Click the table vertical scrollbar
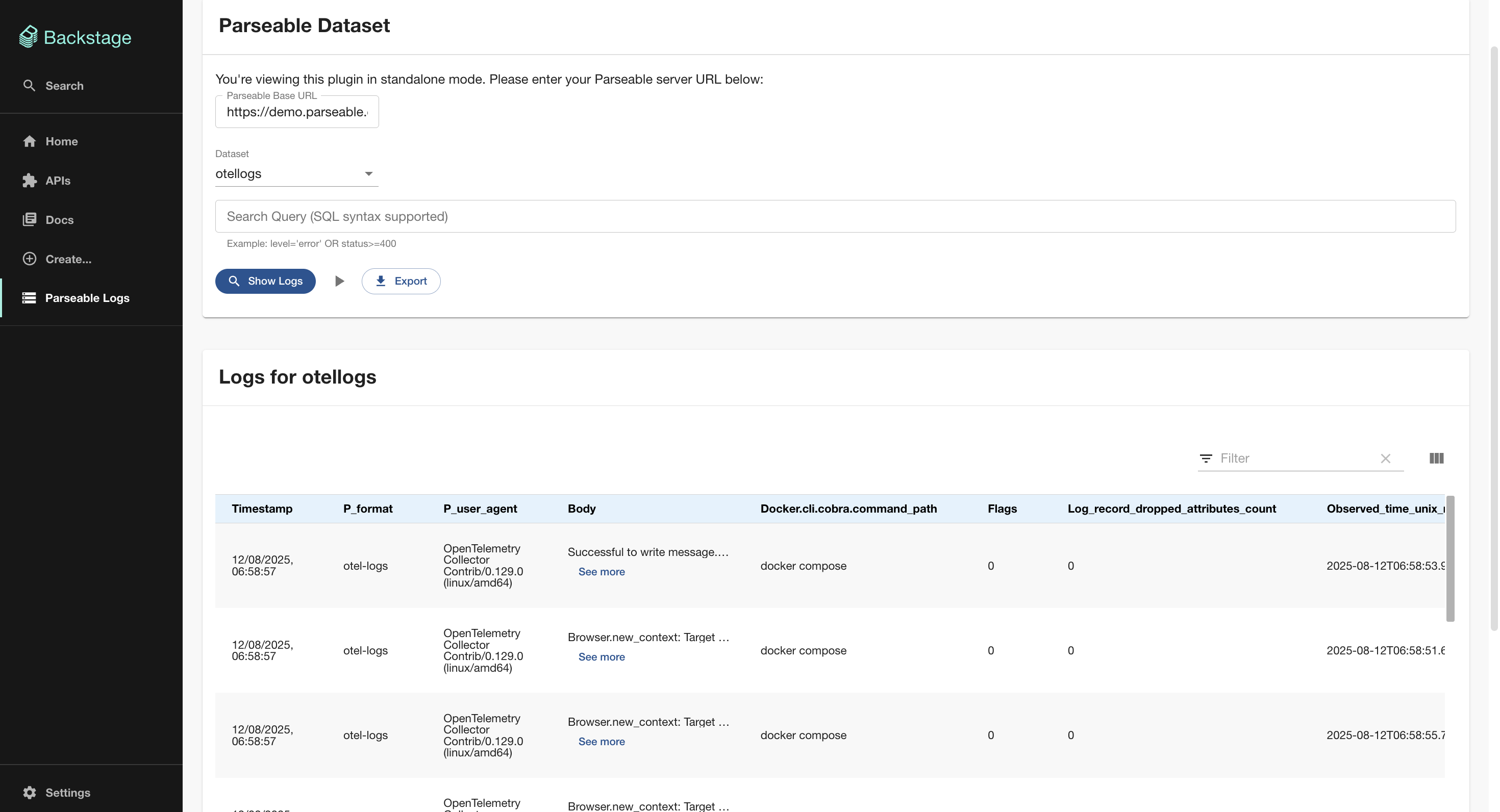Viewport: 1500px width, 812px height. coord(1450,559)
